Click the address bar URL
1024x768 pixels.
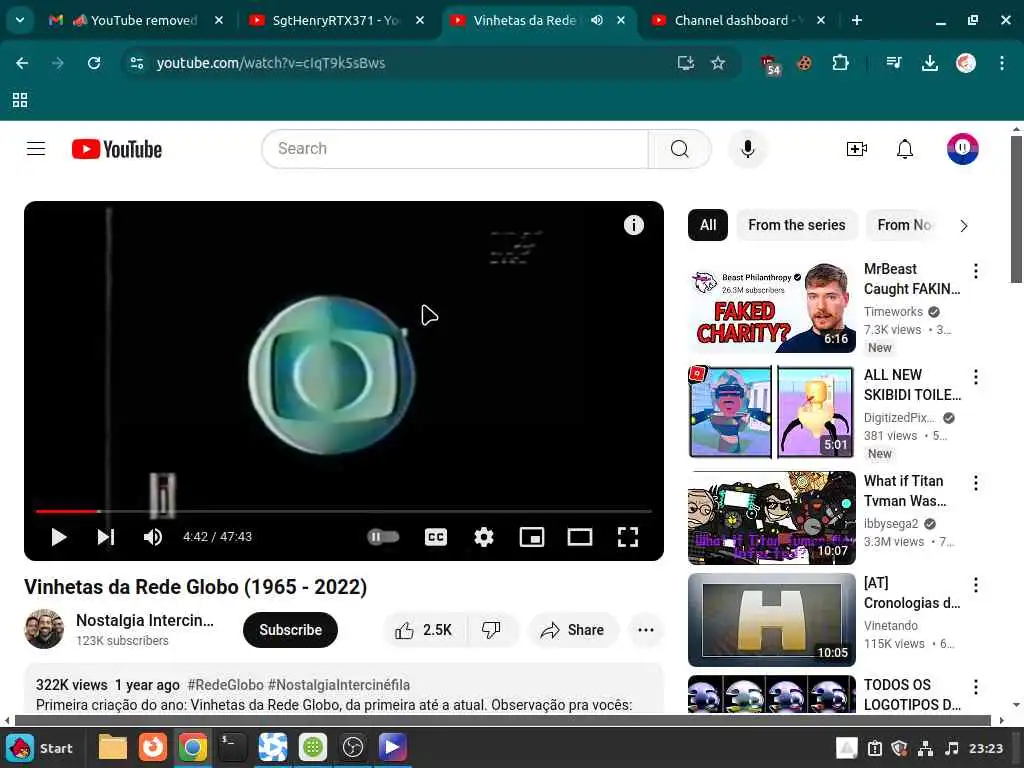point(271,63)
